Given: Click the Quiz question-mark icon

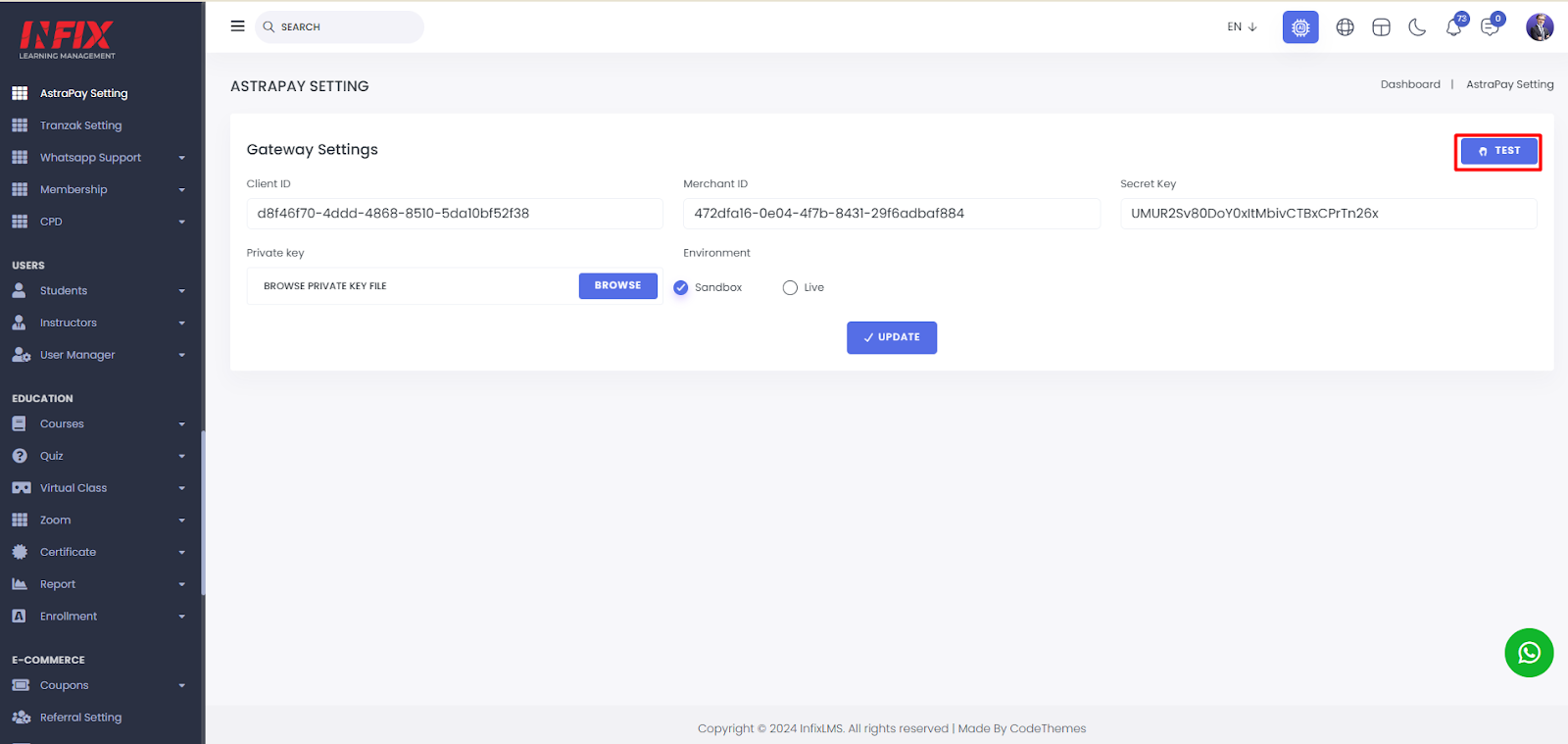Looking at the screenshot, I should click(x=19, y=456).
